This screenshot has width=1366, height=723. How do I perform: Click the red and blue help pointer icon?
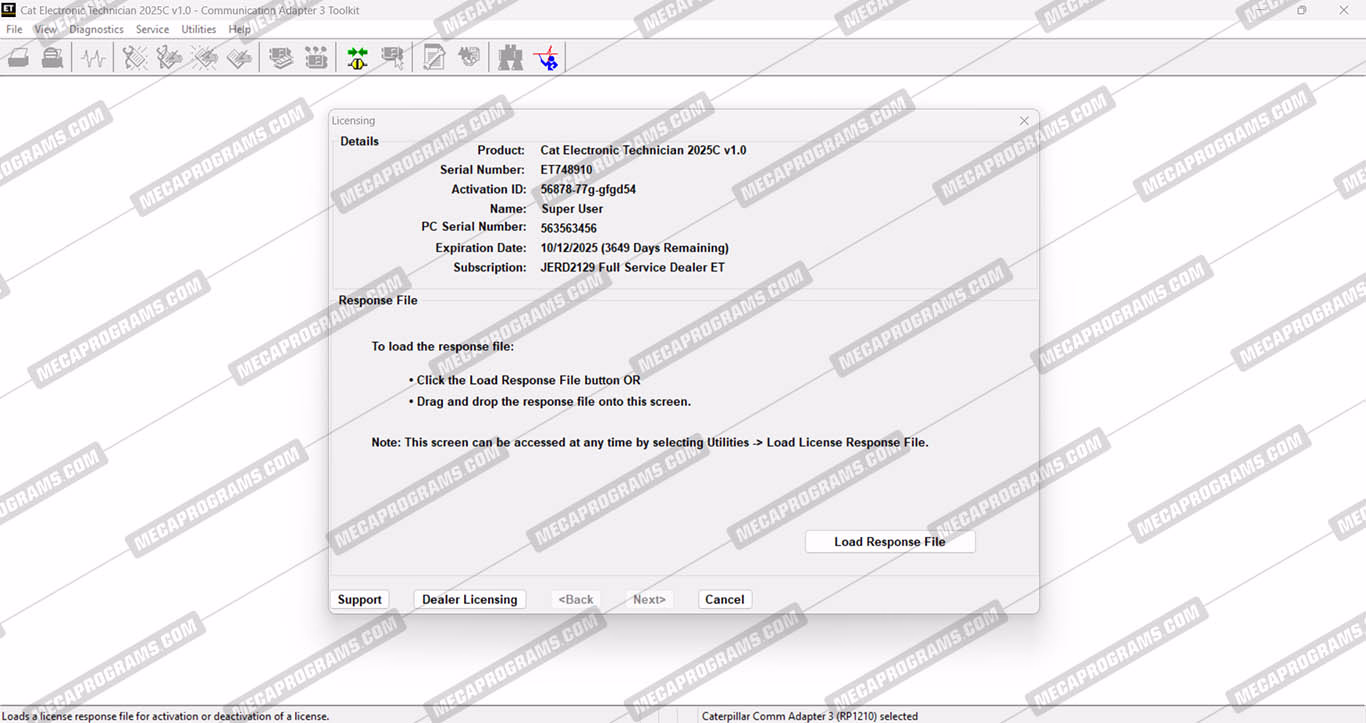point(546,59)
